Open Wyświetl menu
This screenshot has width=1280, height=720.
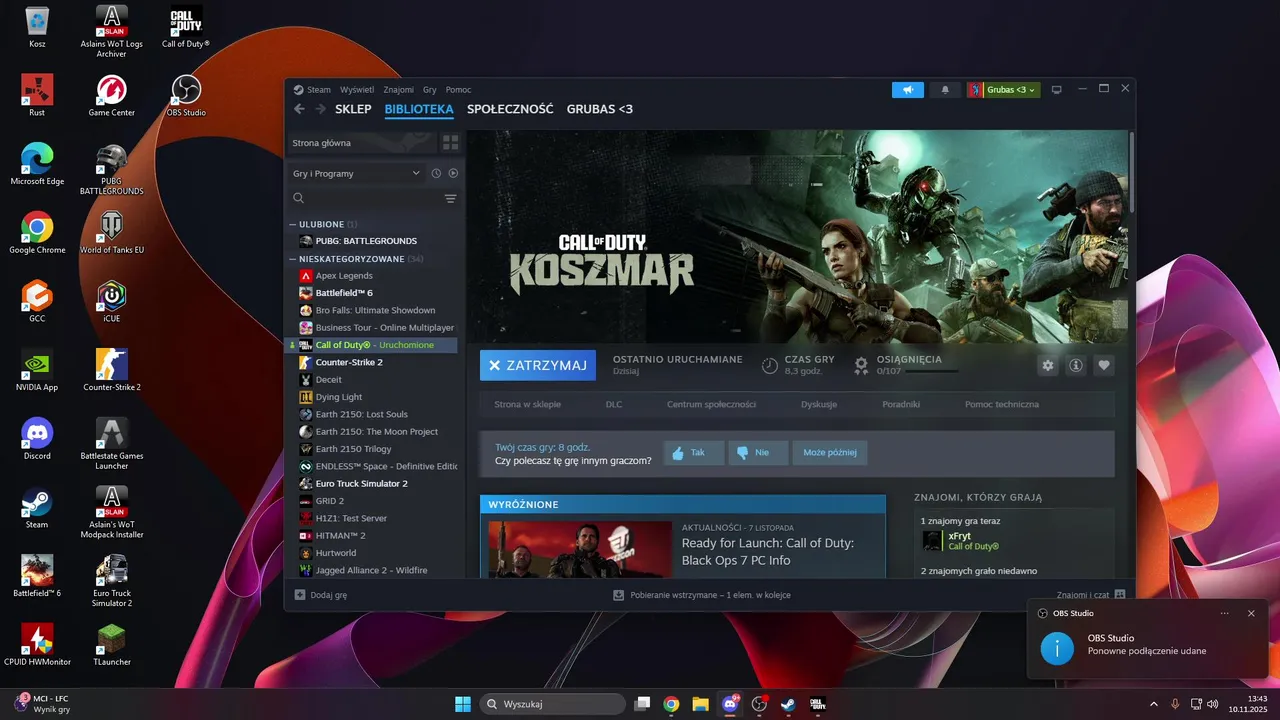(x=357, y=90)
